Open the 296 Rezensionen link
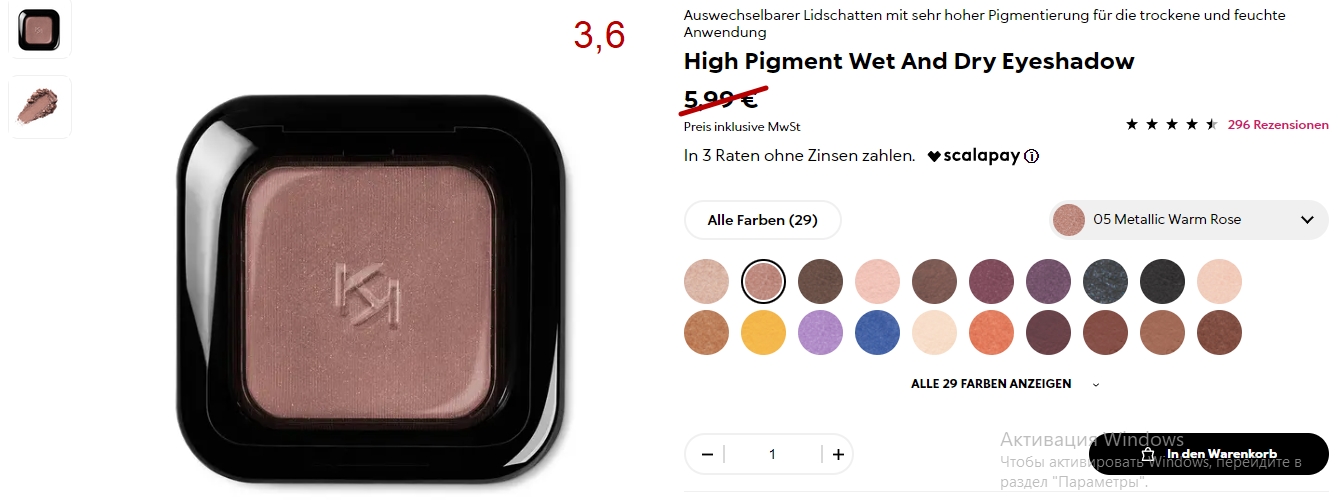Viewport: 1343px width, 501px height. tap(1278, 125)
